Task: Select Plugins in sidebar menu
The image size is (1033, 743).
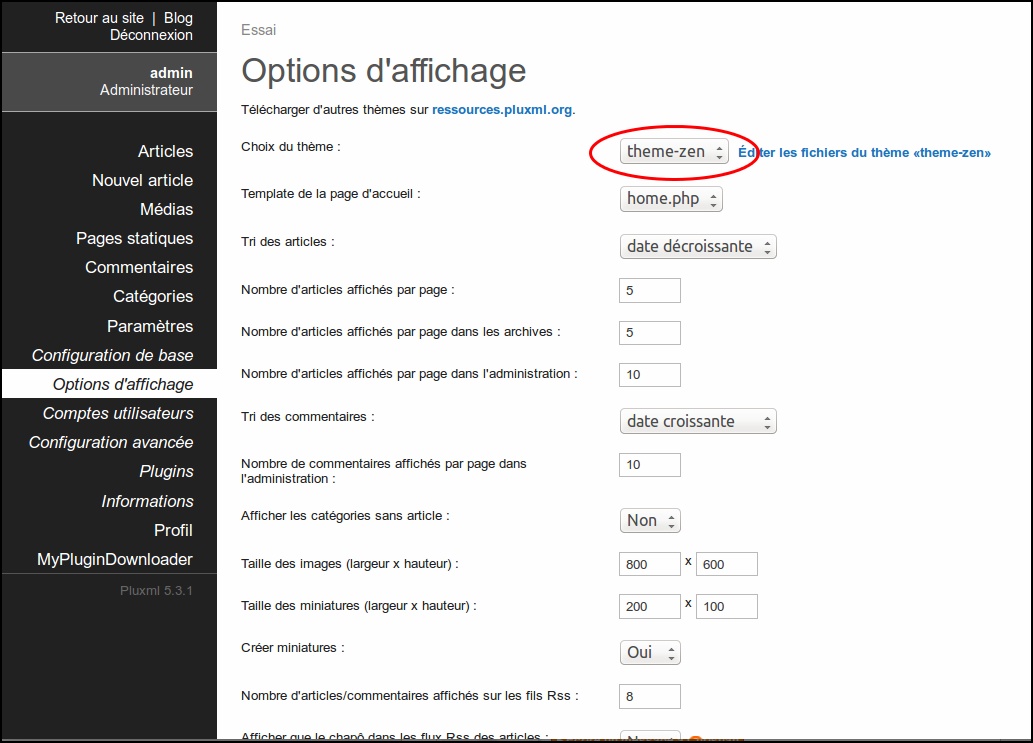Action: (166, 471)
